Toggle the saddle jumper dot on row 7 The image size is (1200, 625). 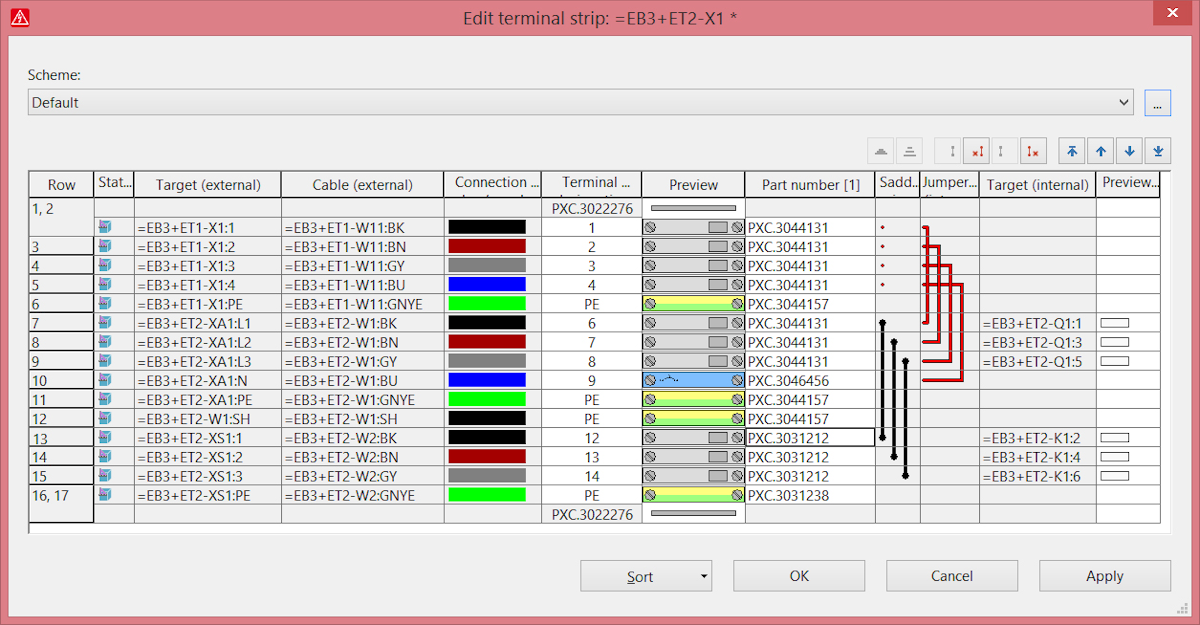click(x=882, y=322)
